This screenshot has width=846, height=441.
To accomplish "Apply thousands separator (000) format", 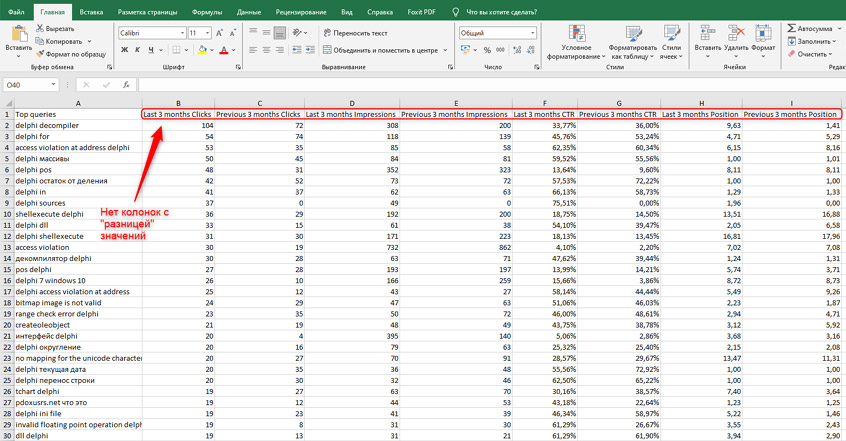I will (500, 50).
